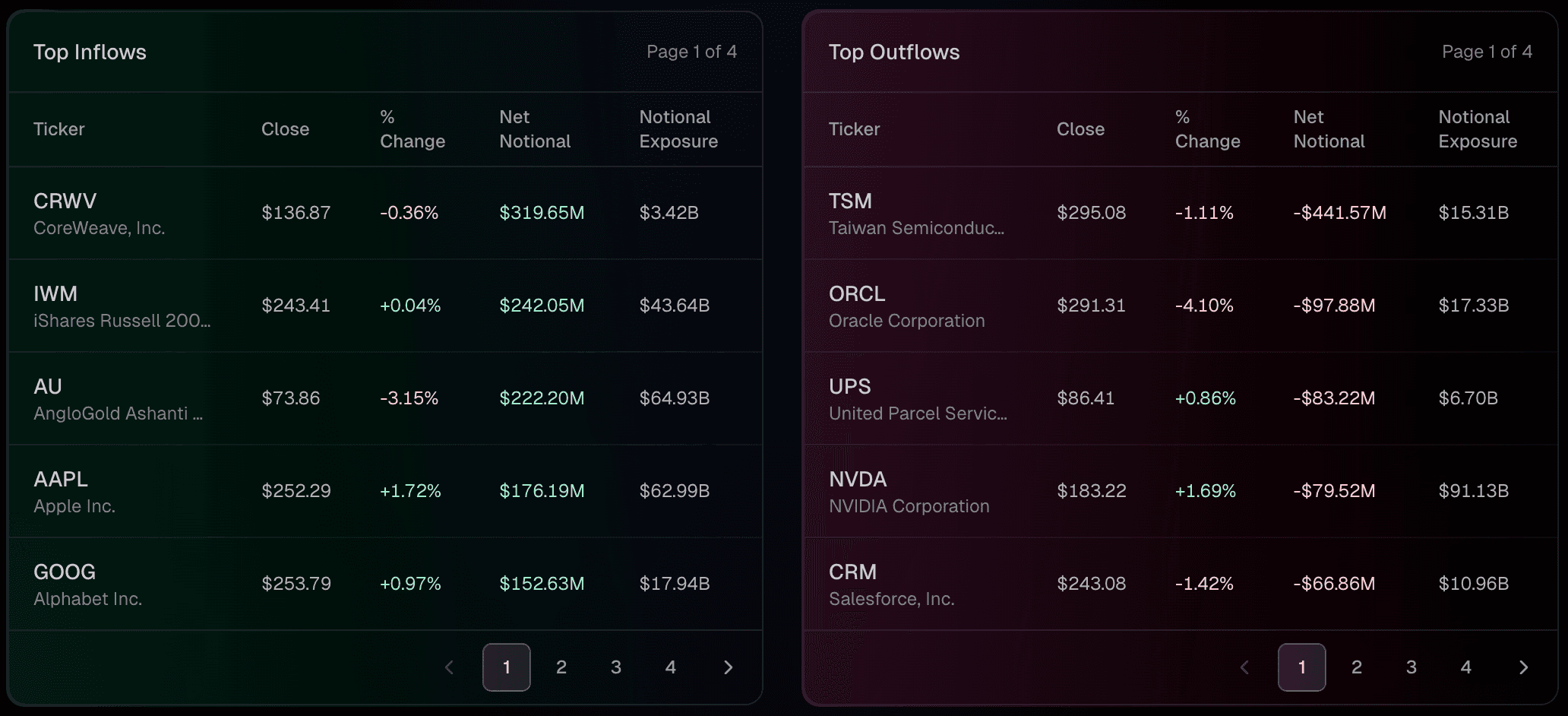Open page 2 of Top Outflows
This screenshot has width=1568, height=716.
(1357, 667)
